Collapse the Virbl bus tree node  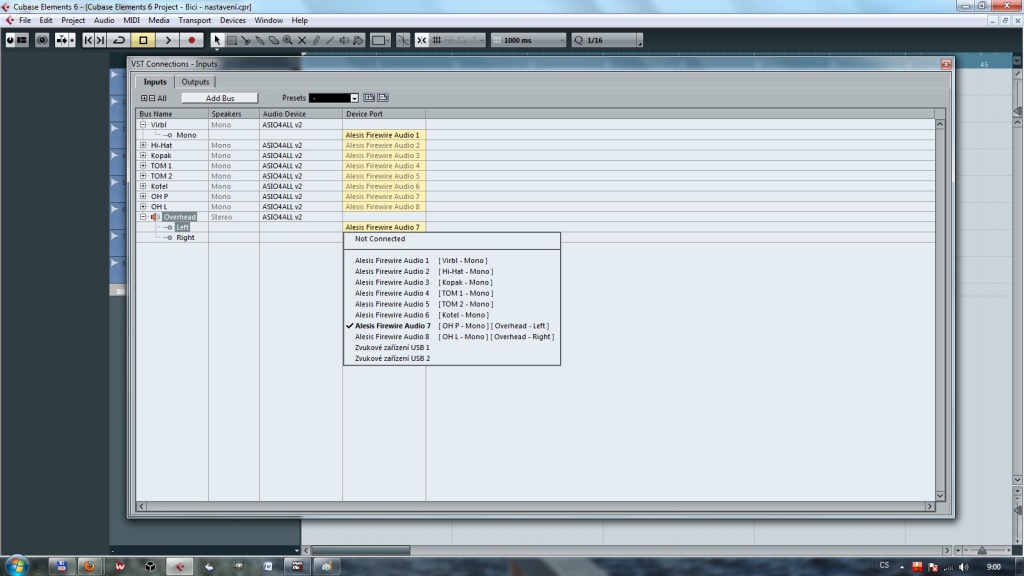pyautogui.click(x=143, y=125)
